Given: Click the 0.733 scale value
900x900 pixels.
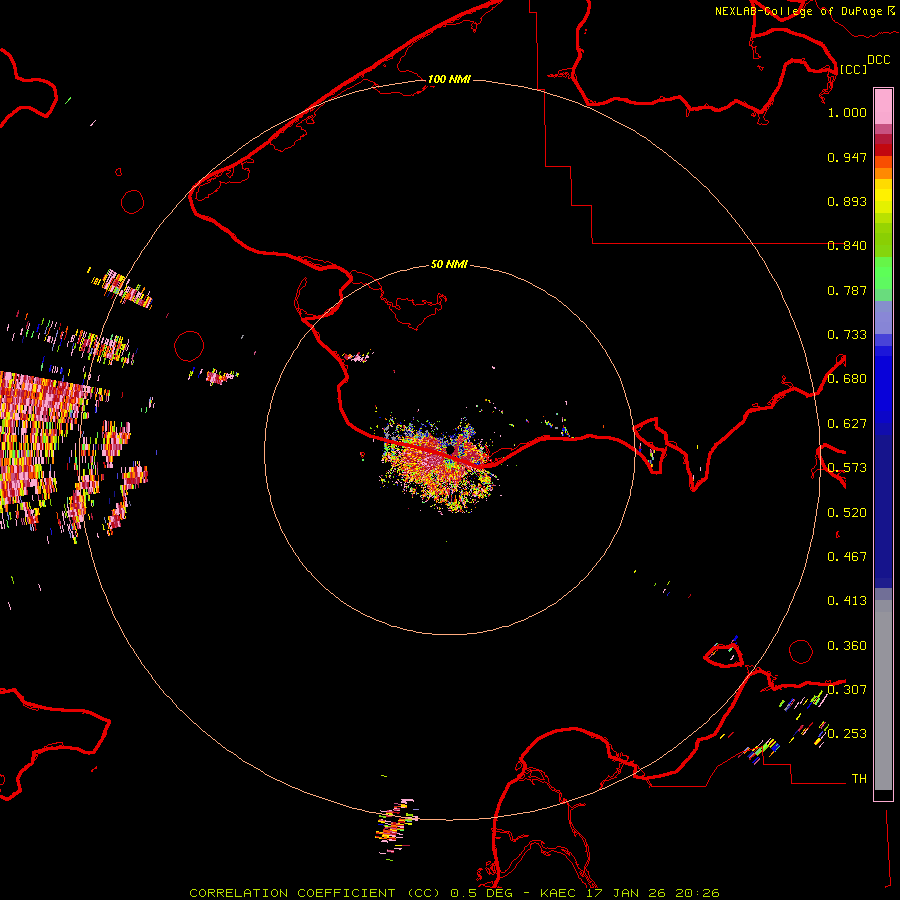Looking at the screenshot, I should 847,335.
